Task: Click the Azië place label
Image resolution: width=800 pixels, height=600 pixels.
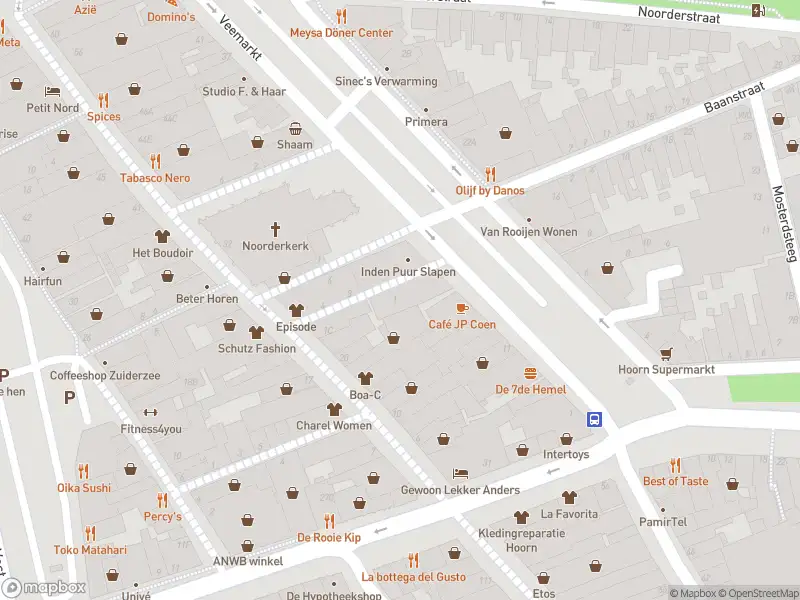Action: pyautogui.click(x=85, y=9)
